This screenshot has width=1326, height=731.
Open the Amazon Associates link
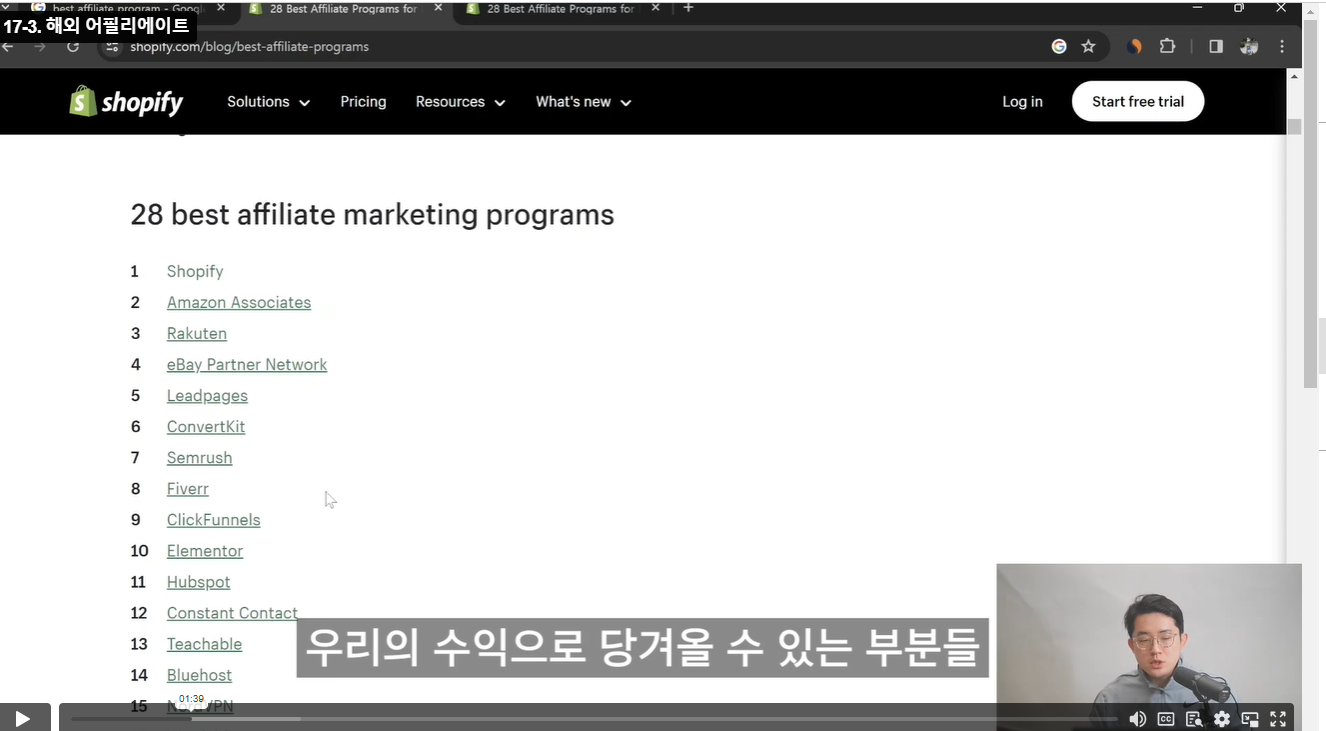coord(239,303)
